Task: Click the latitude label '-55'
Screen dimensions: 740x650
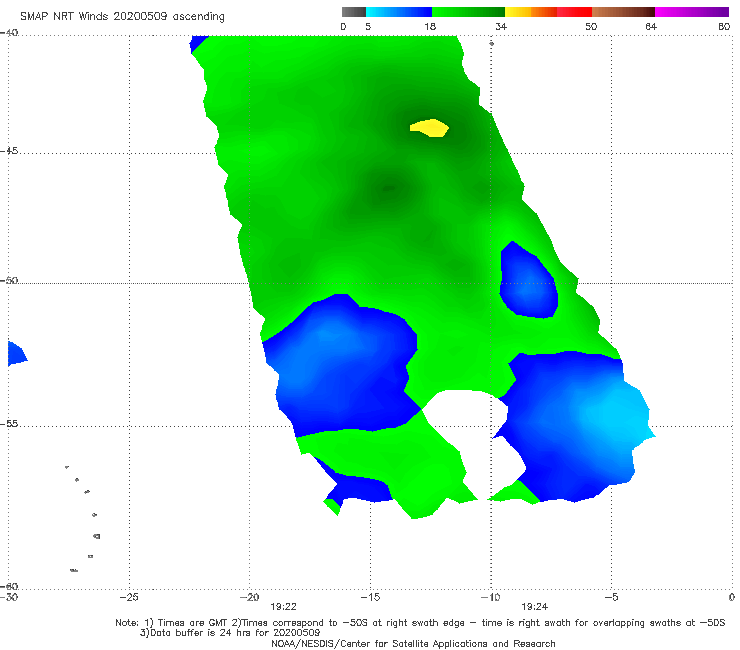Action: tap(9, 424)
